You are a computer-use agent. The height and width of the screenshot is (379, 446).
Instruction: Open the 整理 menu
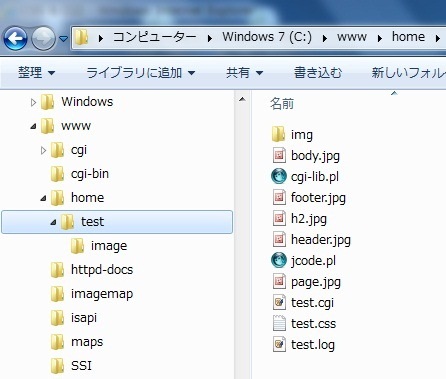[x=36, y=72]
